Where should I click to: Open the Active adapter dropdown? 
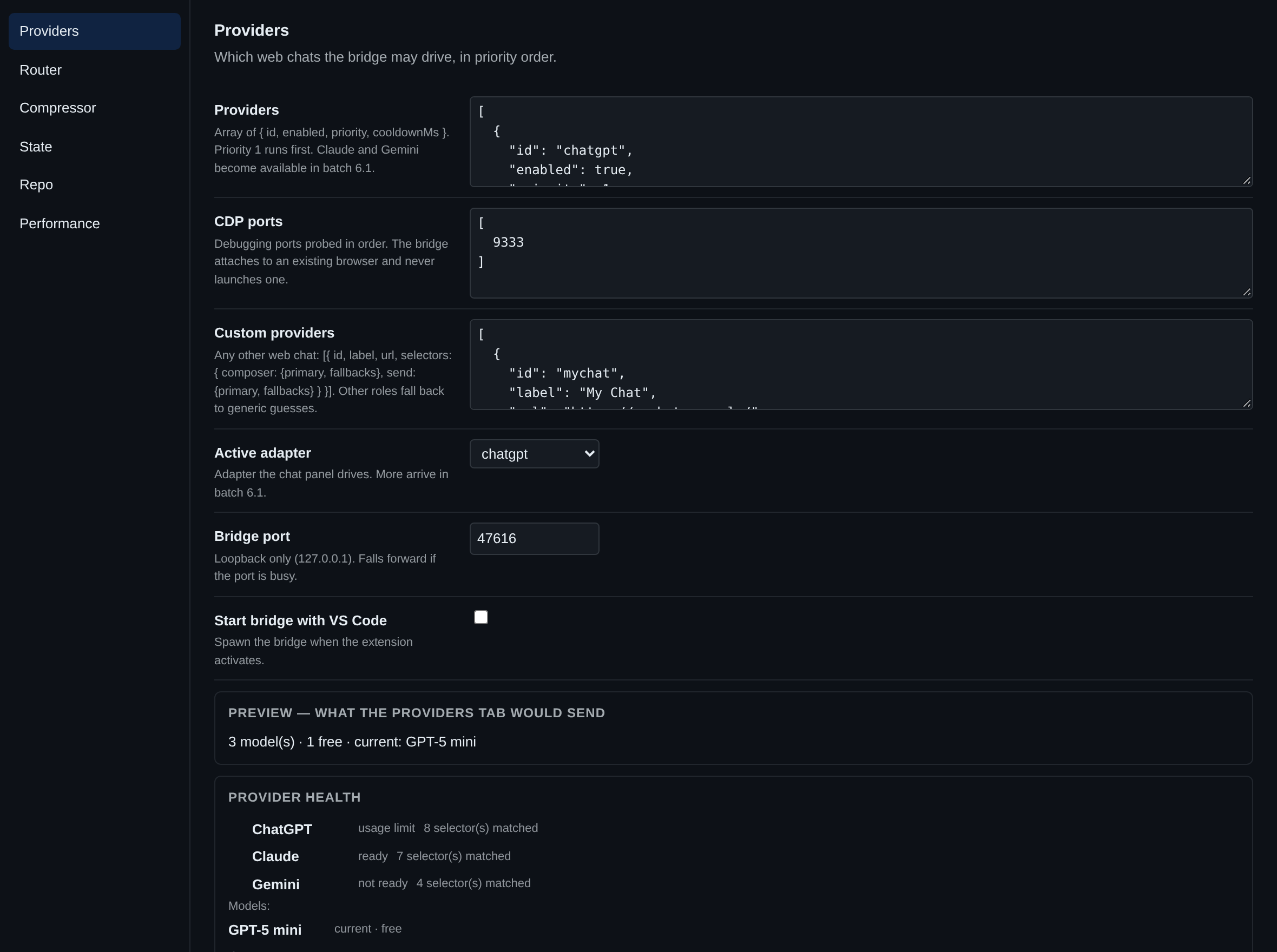tap(535, 454)
